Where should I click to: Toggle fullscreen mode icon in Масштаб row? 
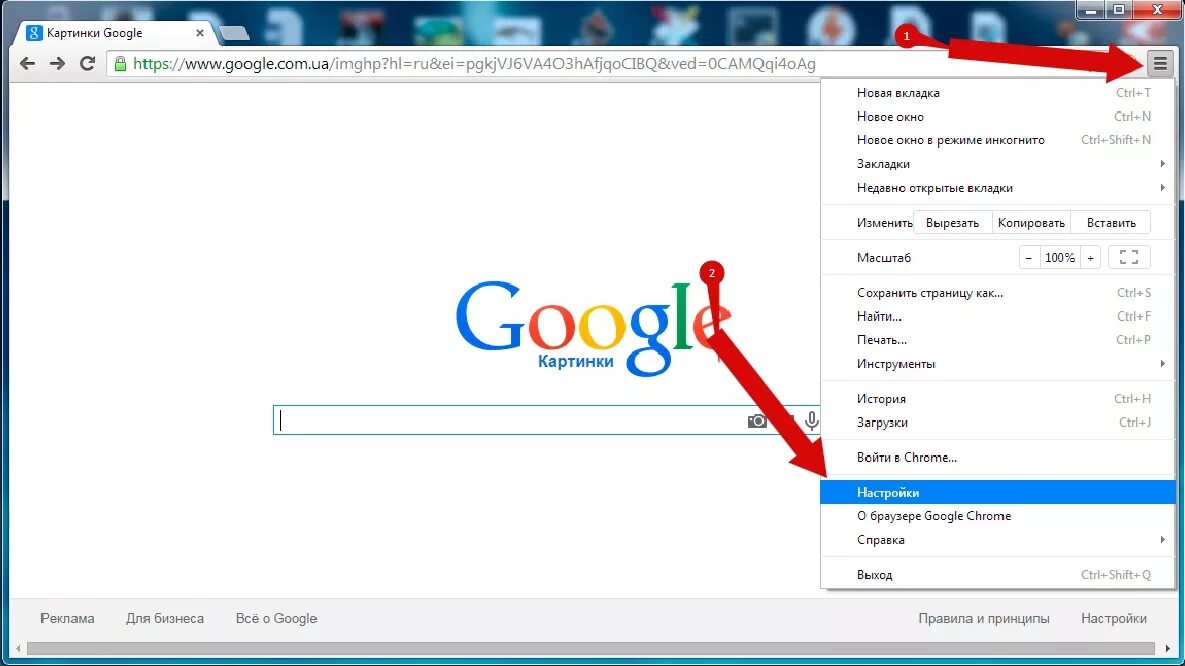point(1129,258)
